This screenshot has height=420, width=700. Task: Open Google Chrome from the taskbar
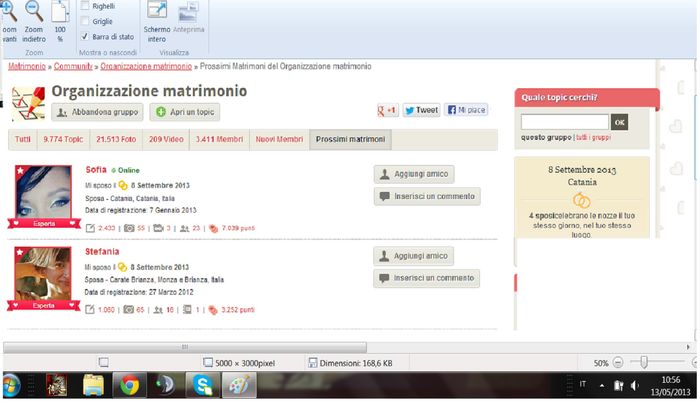129,384
